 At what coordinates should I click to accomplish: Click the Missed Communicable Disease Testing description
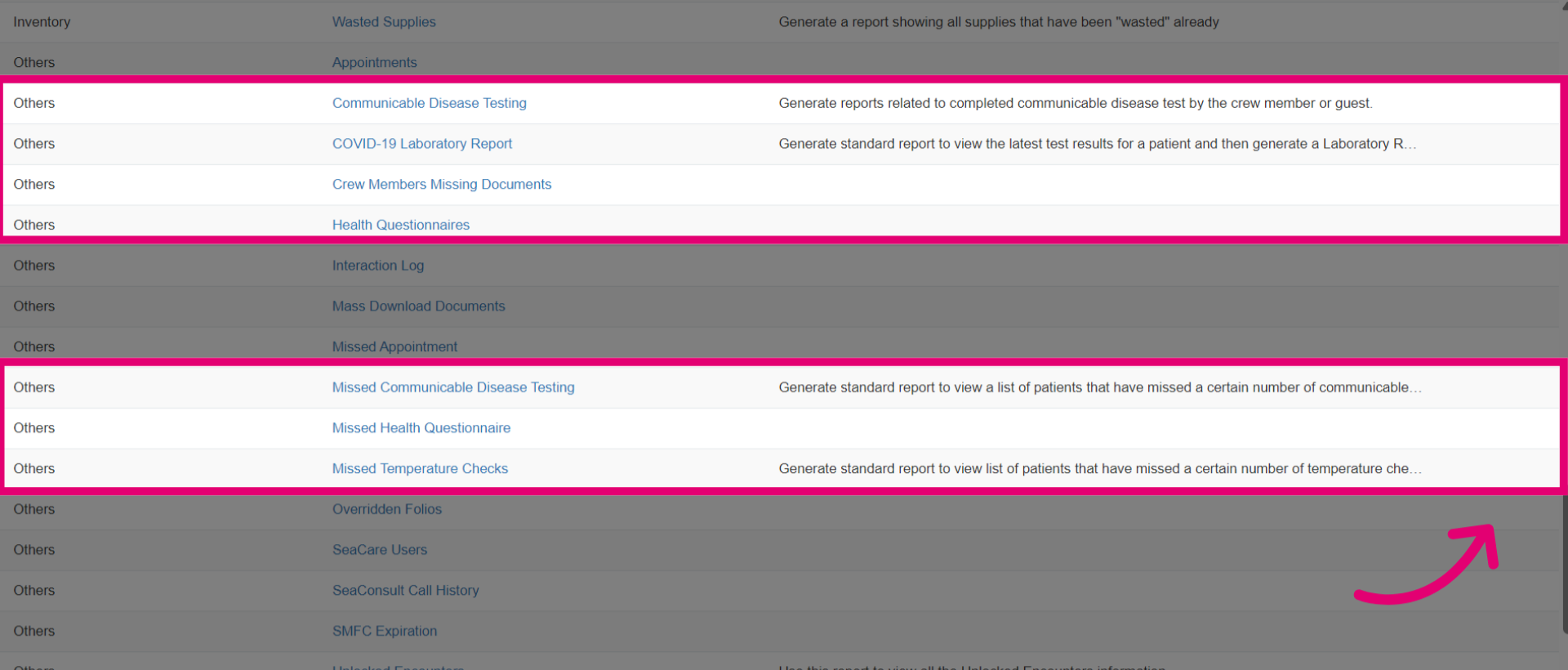click(x=1100, y=387)
